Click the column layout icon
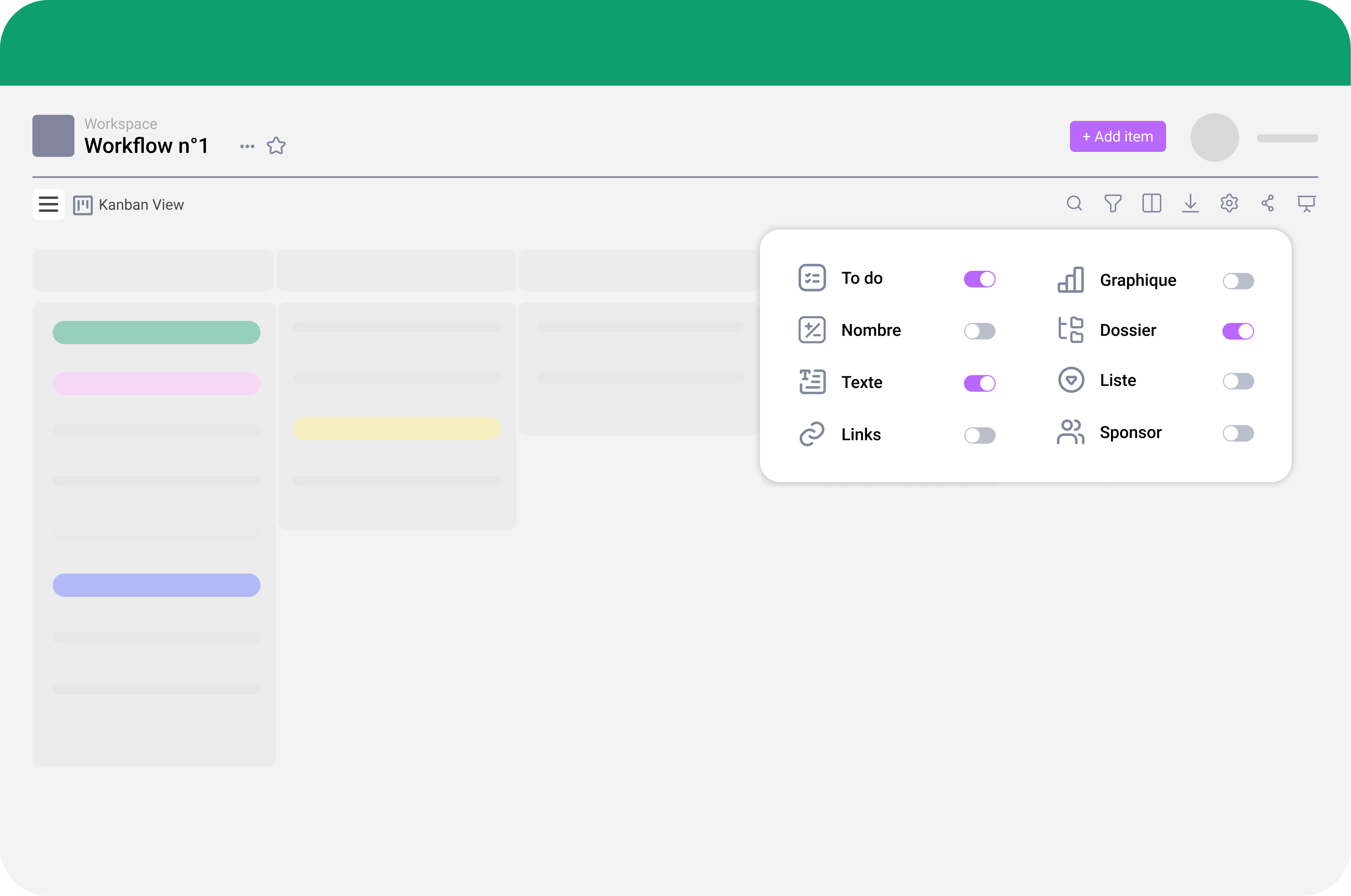 1152,203
